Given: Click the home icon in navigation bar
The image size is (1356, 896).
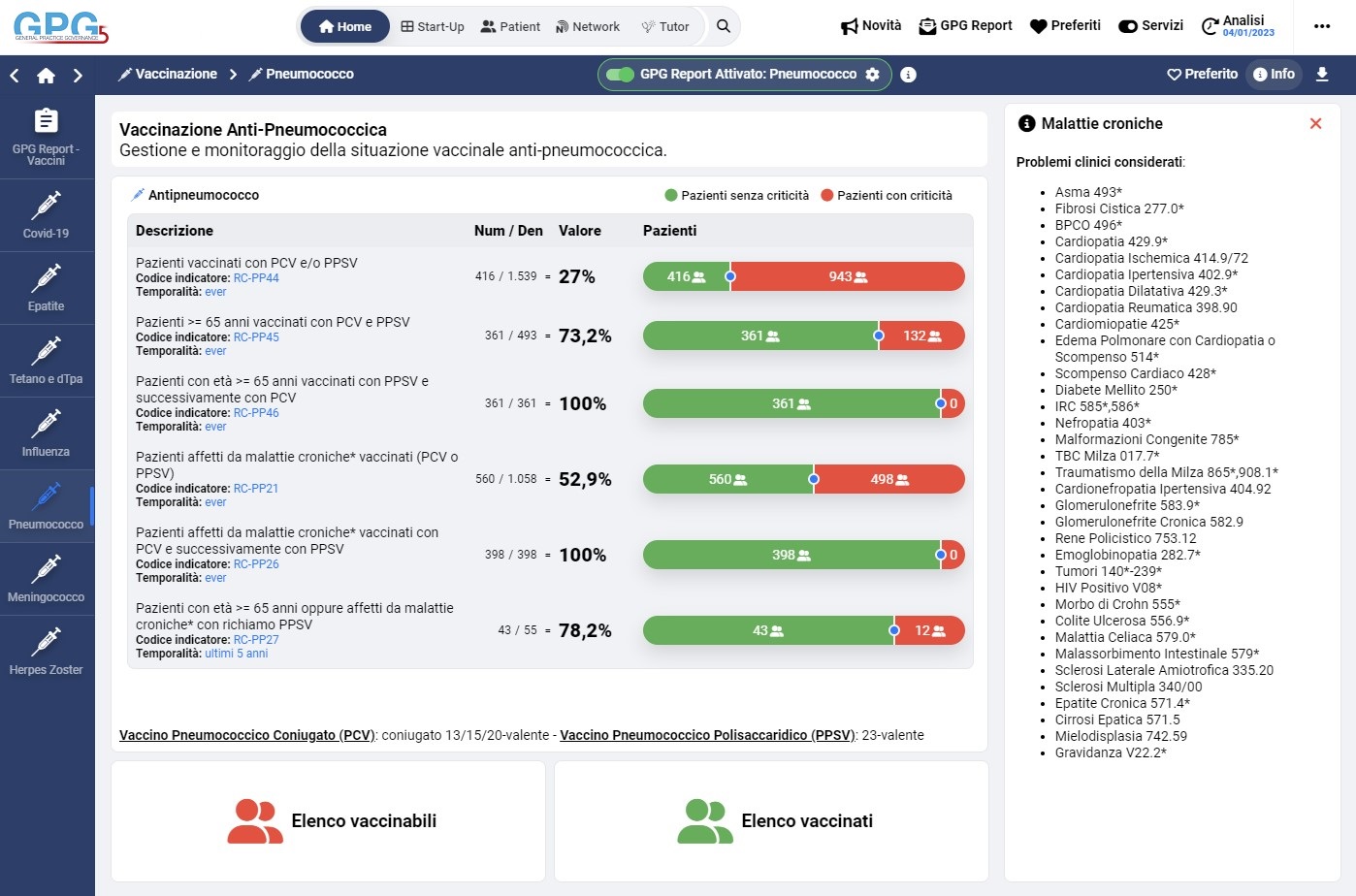Looking at the screenshot, I should [46, 75].
